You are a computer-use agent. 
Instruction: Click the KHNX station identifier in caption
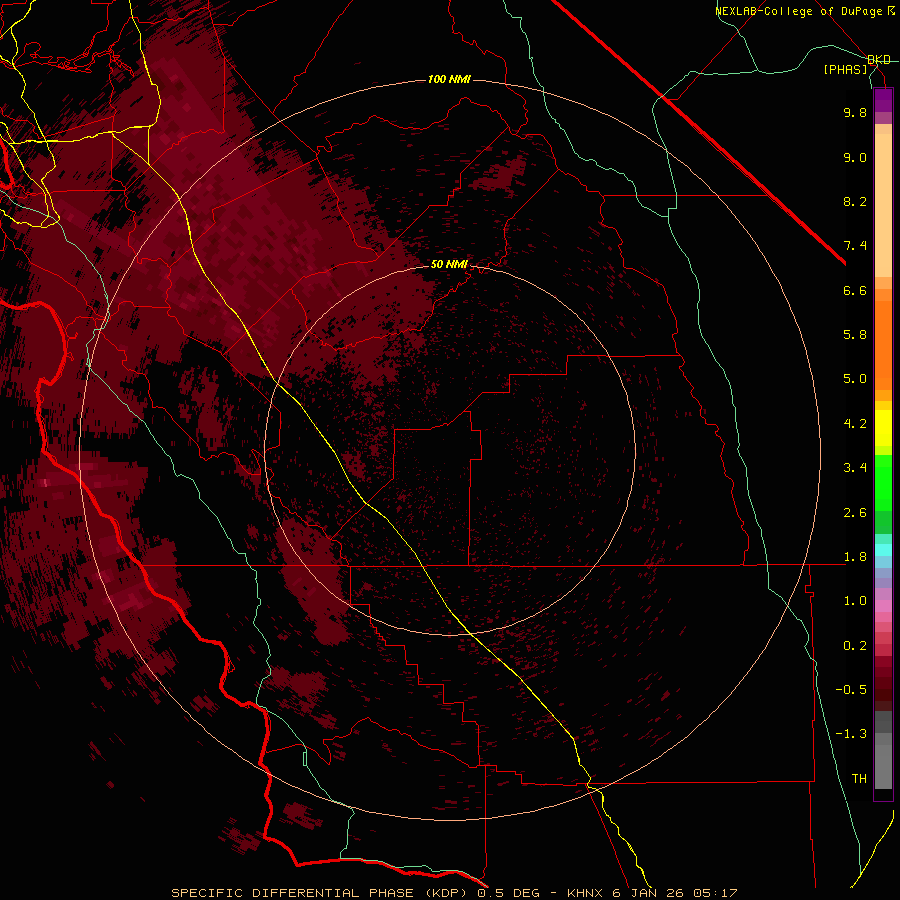click(x=585, y=893)
